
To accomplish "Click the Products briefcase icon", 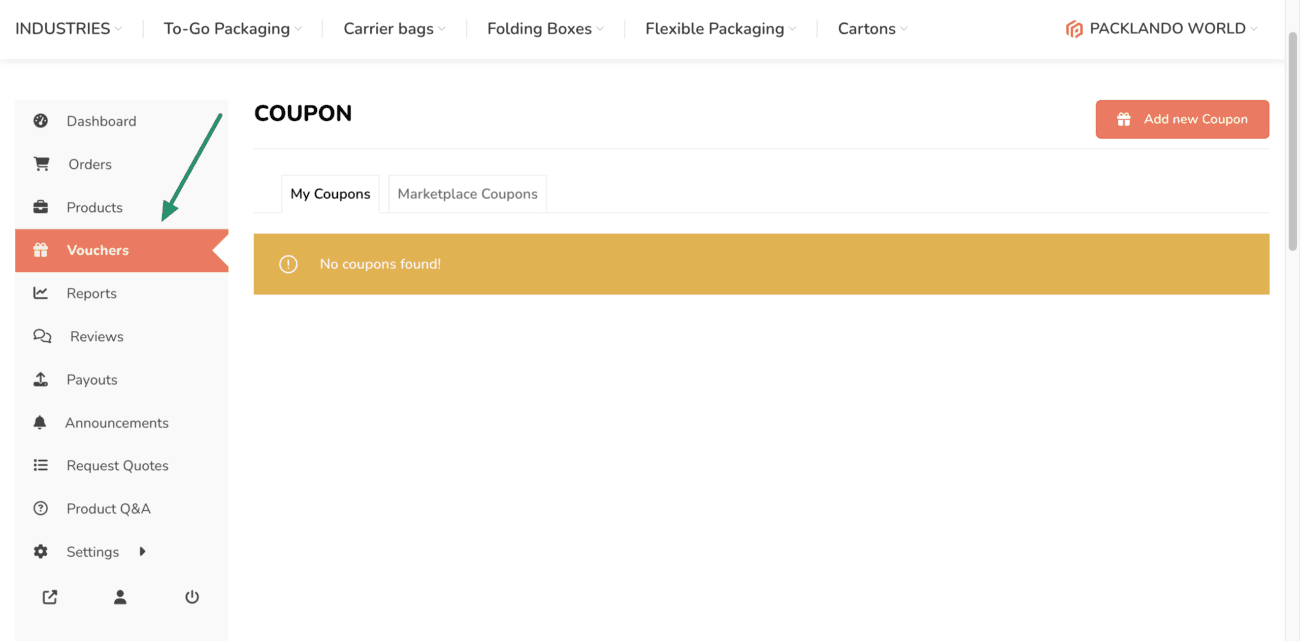I will (x=41, y=207).
